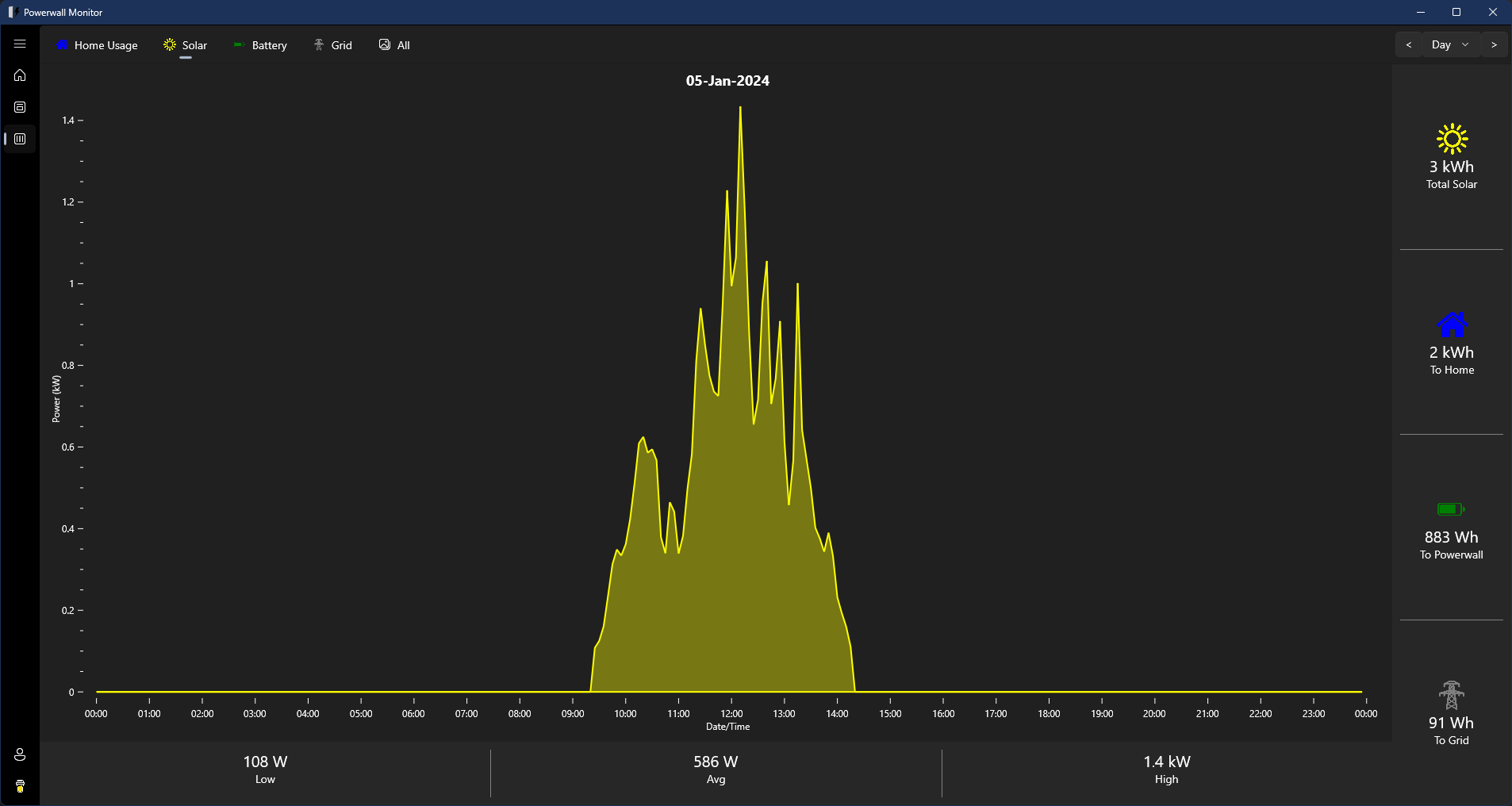The height and width of the screenshot is (806, 1512).
Task: Select the Solar sun icon in the tab bar
Action: click(168, 44)
